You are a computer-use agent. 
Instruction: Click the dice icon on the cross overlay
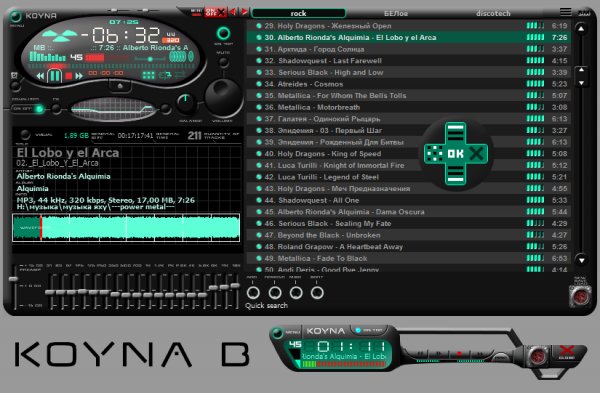point(434,153)
